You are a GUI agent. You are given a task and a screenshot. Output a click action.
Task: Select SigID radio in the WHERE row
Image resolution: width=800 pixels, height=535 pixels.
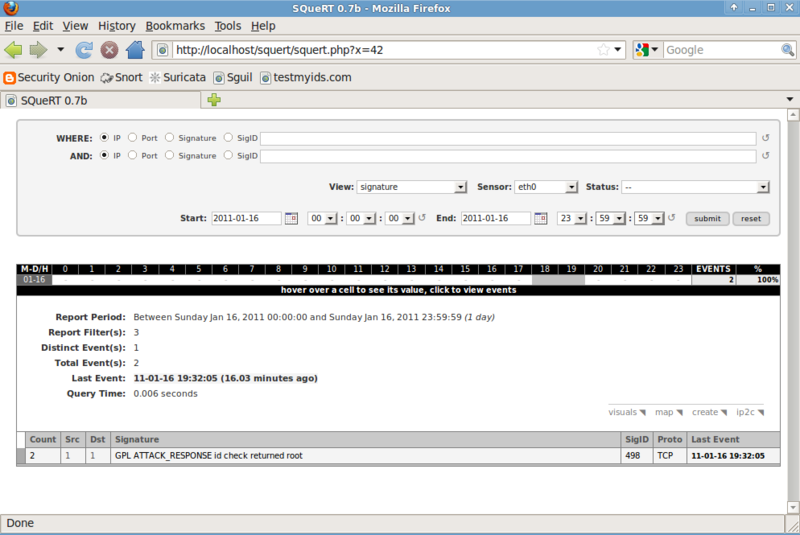[x=228, y=137]
